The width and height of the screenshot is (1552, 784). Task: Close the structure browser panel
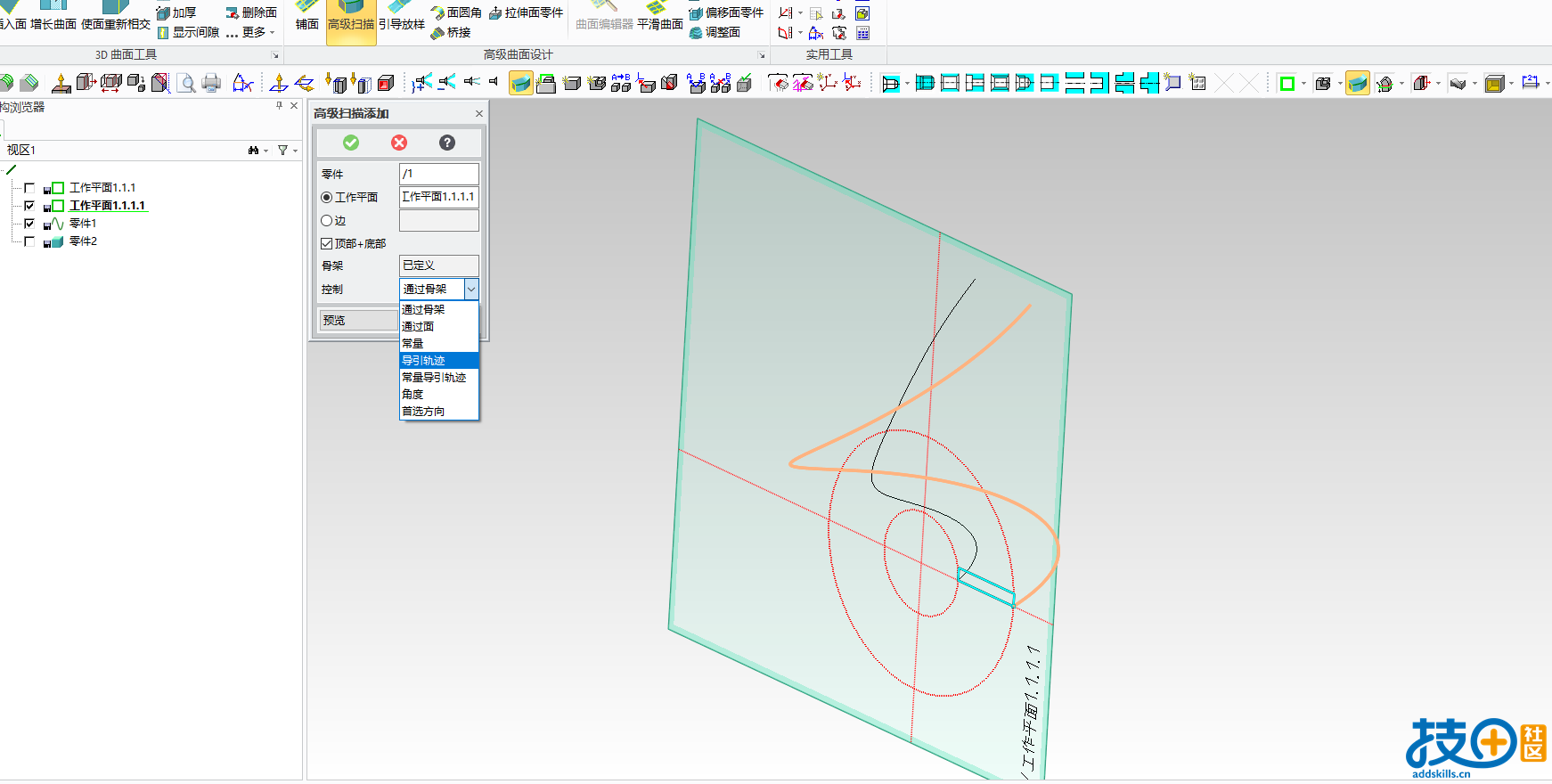(x=294, y=105)
